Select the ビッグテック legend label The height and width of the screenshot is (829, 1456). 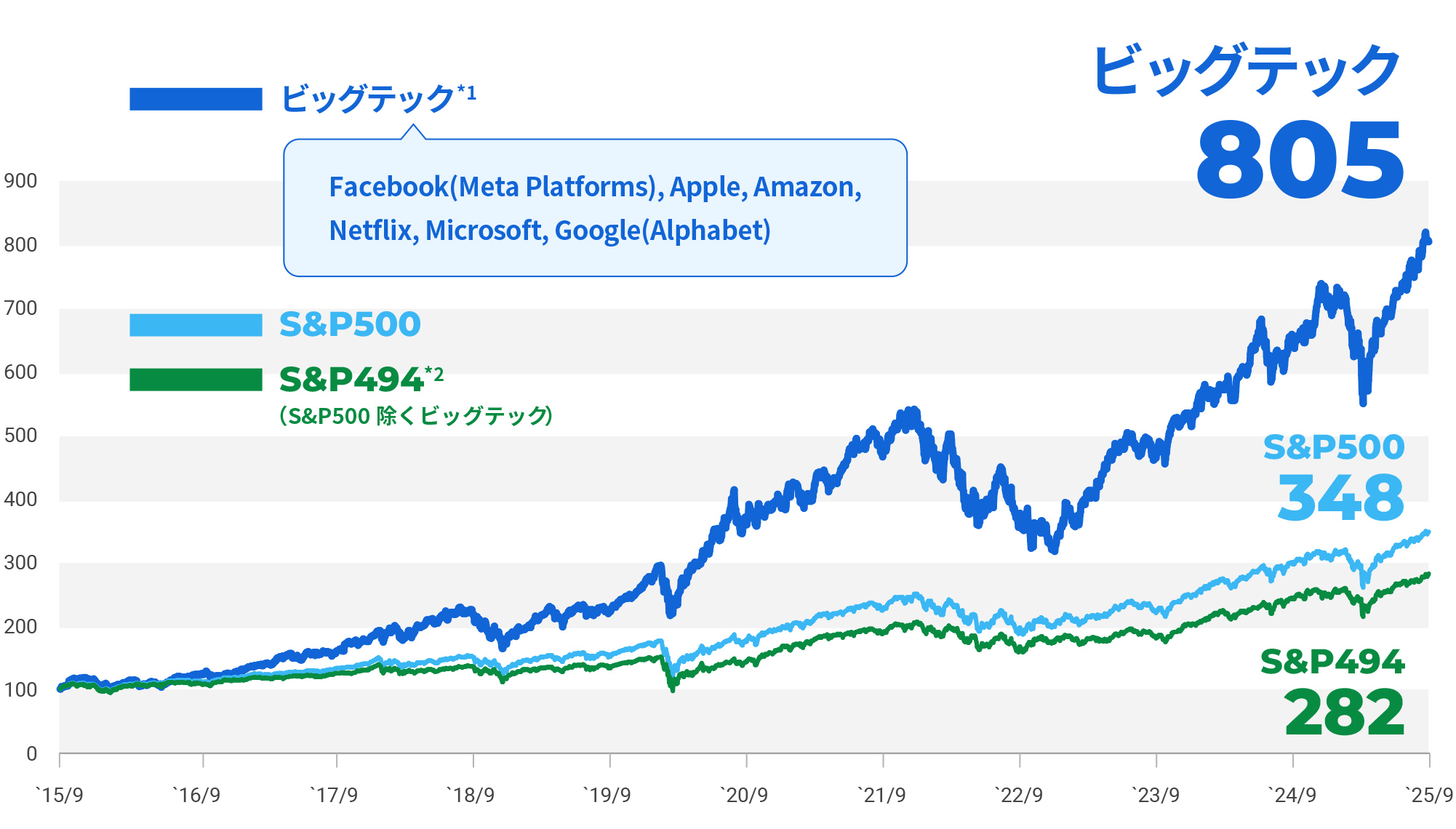tap(367, 98)
